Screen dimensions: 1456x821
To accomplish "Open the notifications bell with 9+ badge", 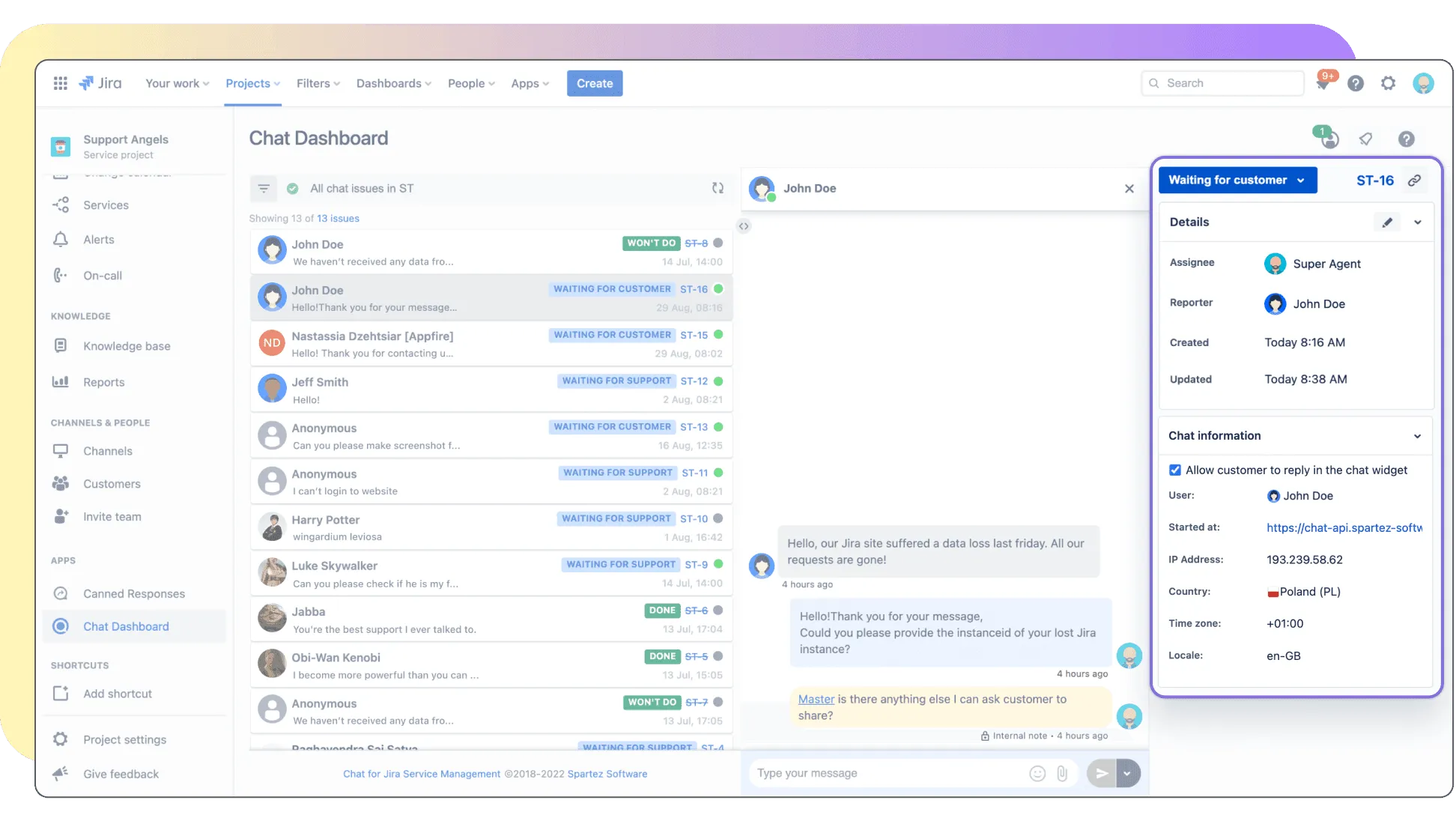I will (1323, 83).
